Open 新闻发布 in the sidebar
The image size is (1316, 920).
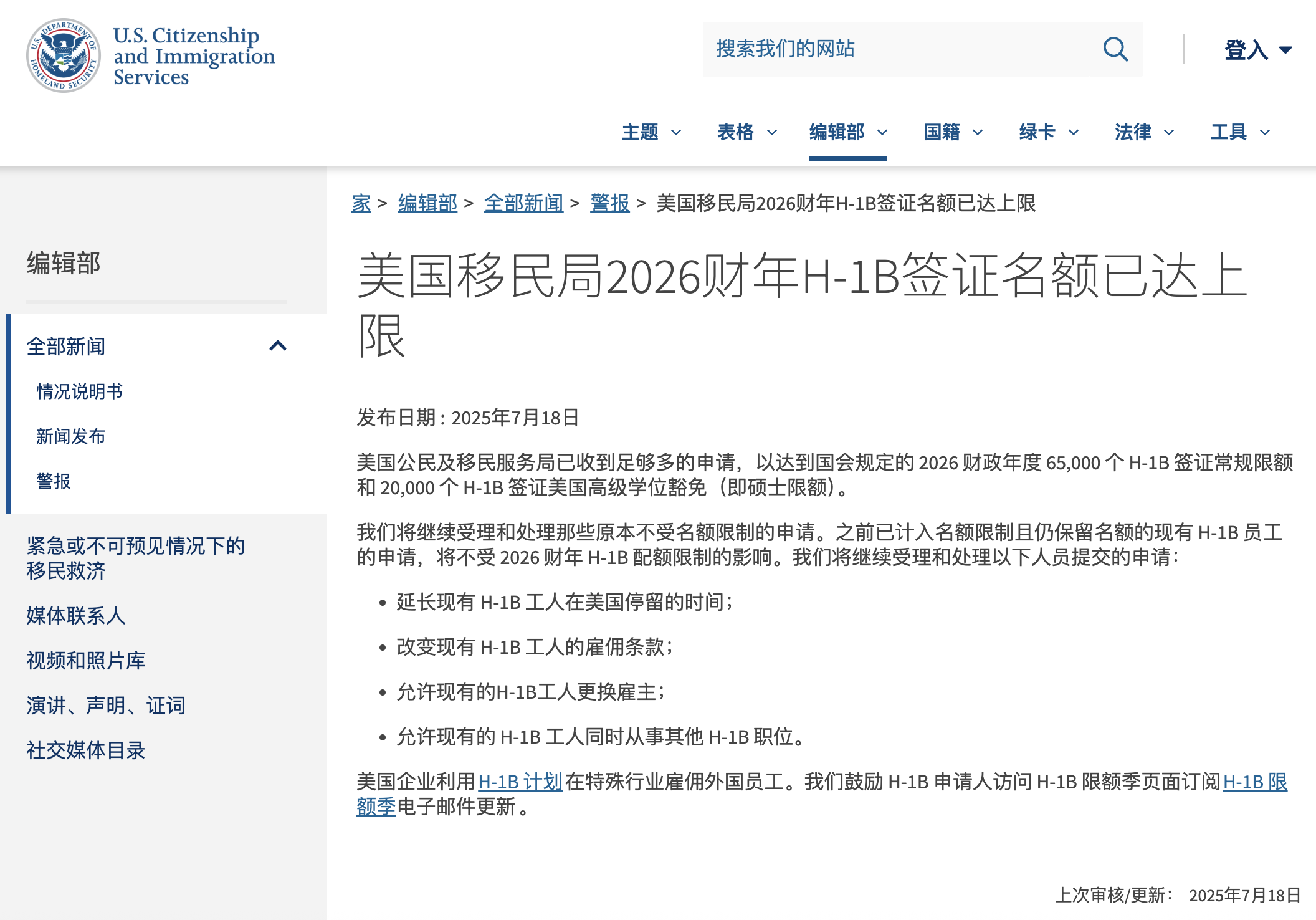[x=71, y=436]
